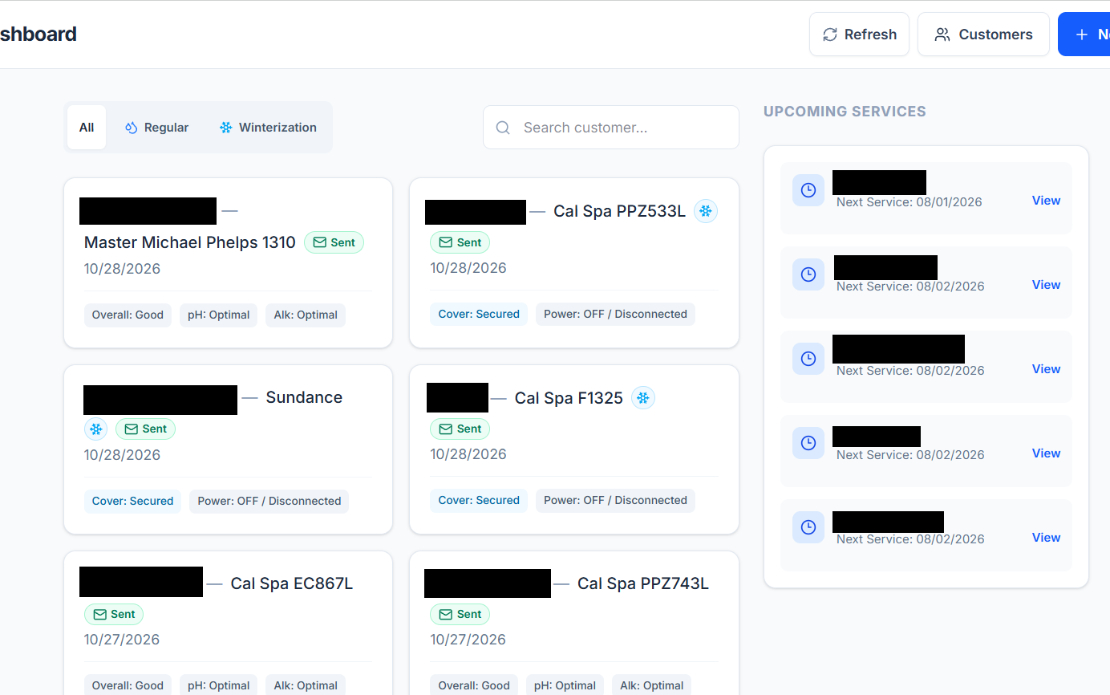Screen dimensions: 1110x695
Task: Click snowflake icon beside Cal Spa F1325
Action: click(643, 398)
